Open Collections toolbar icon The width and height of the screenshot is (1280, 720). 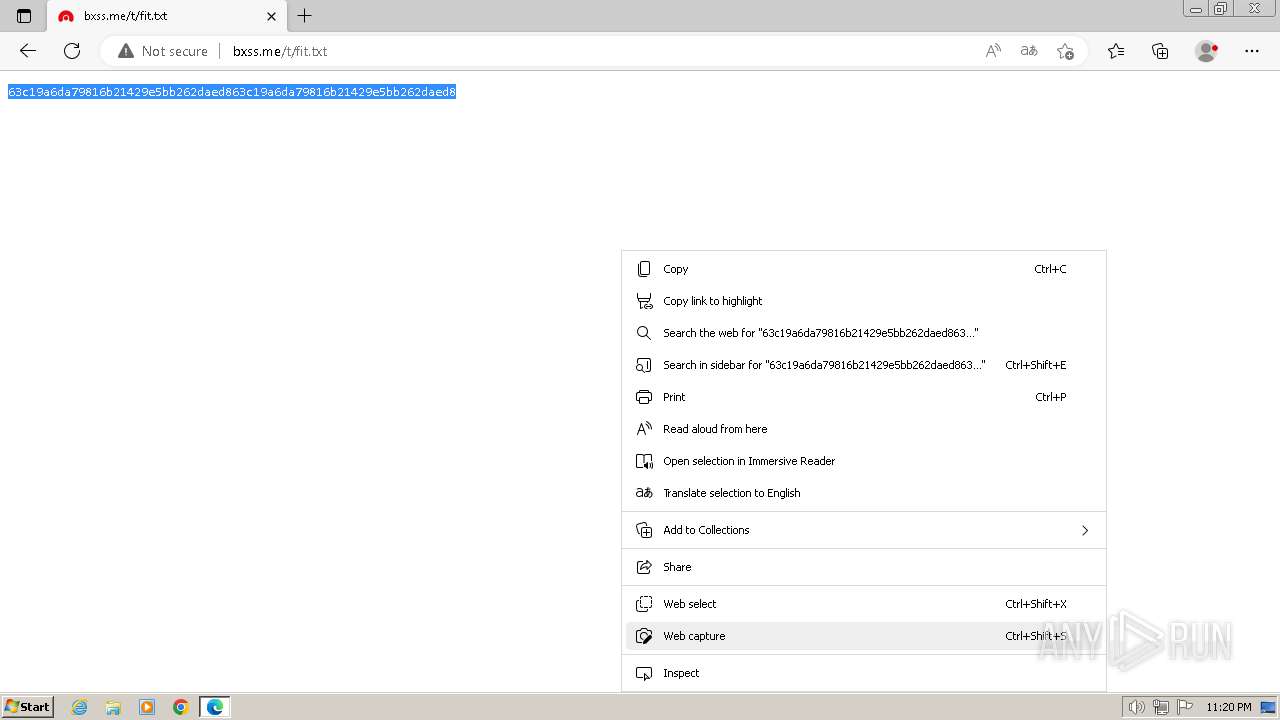pos(1160,51)
